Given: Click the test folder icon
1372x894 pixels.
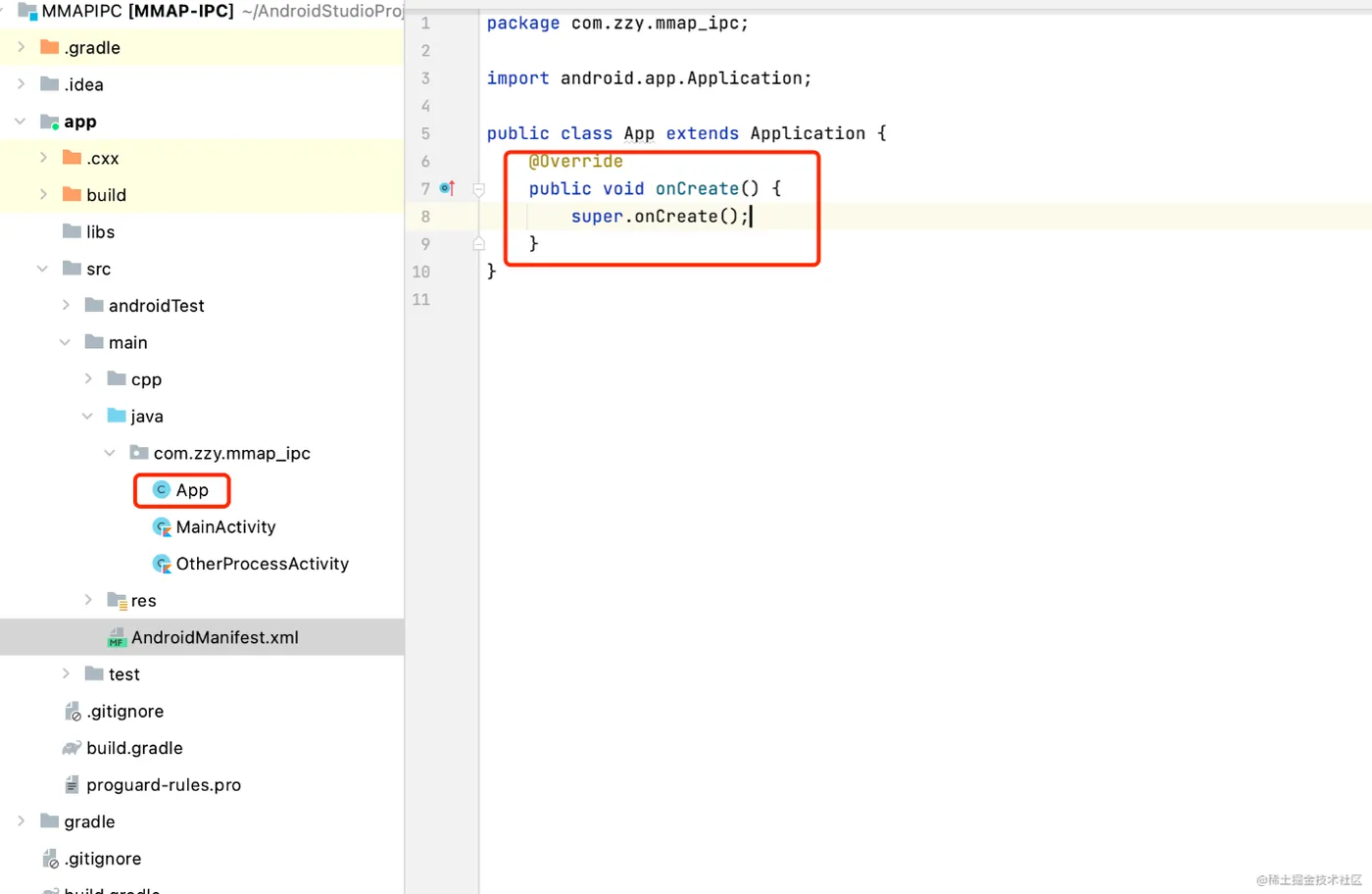Looking at the screenshot, I should pyautogui.click(x=94, y=673).
